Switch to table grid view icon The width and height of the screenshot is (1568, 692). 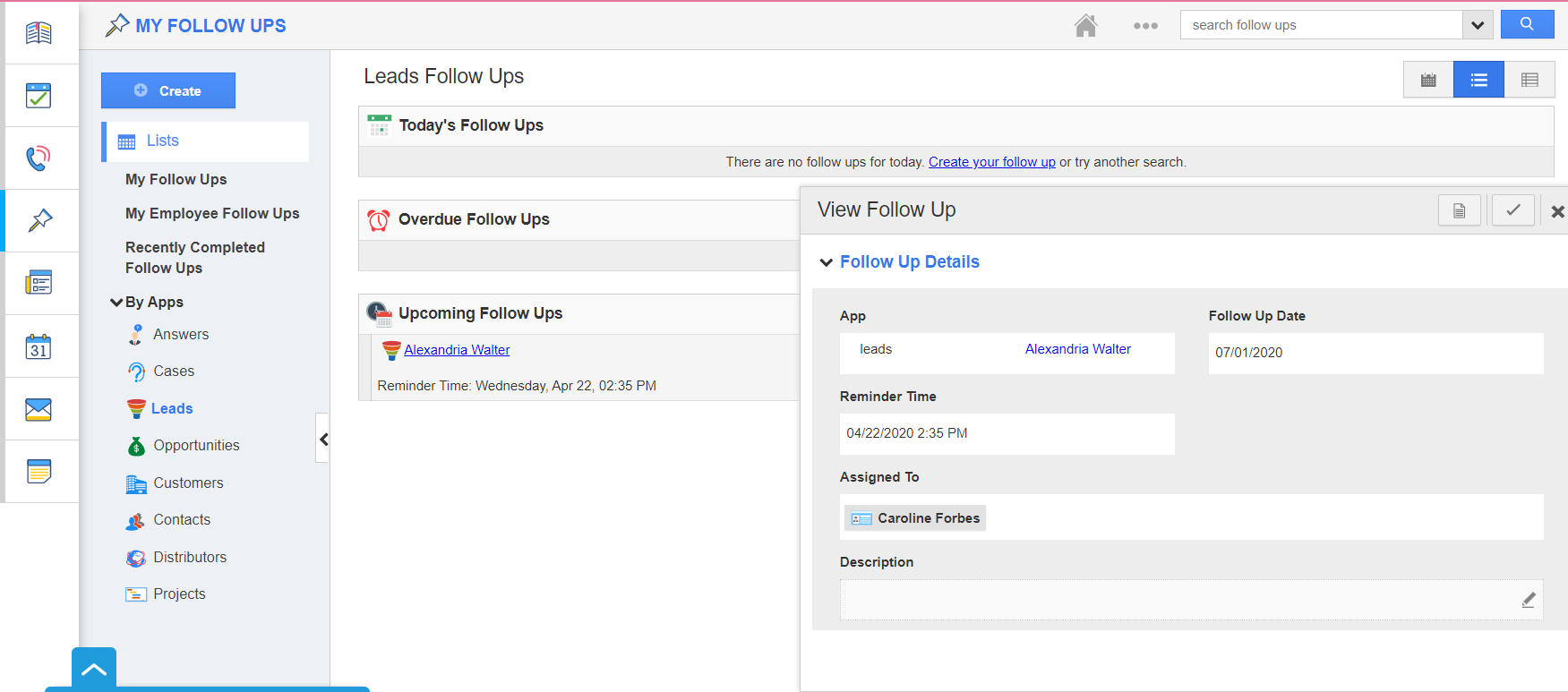(x=1529, y=81)
